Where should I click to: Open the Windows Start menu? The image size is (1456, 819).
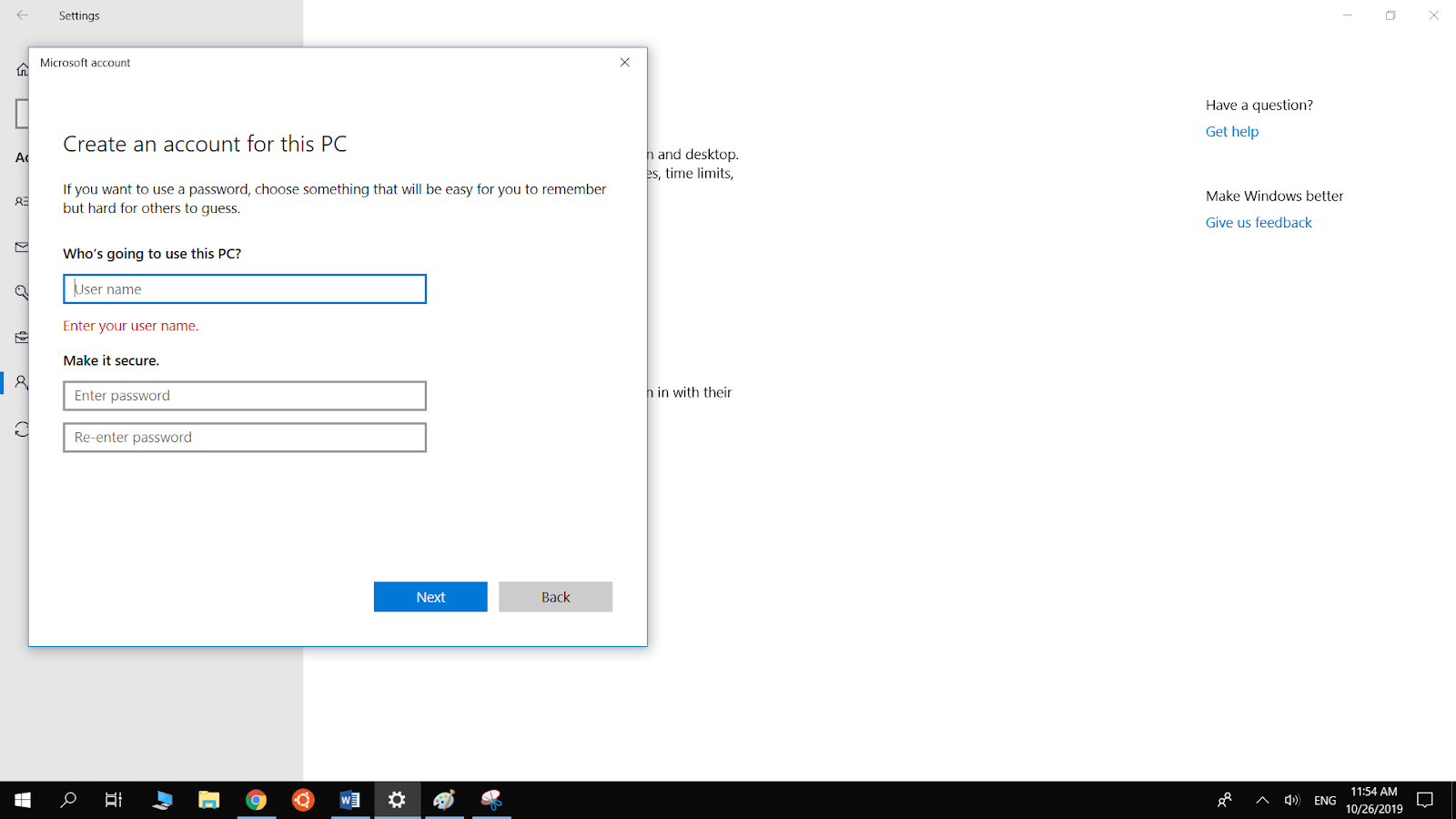[x=23, y=800]
